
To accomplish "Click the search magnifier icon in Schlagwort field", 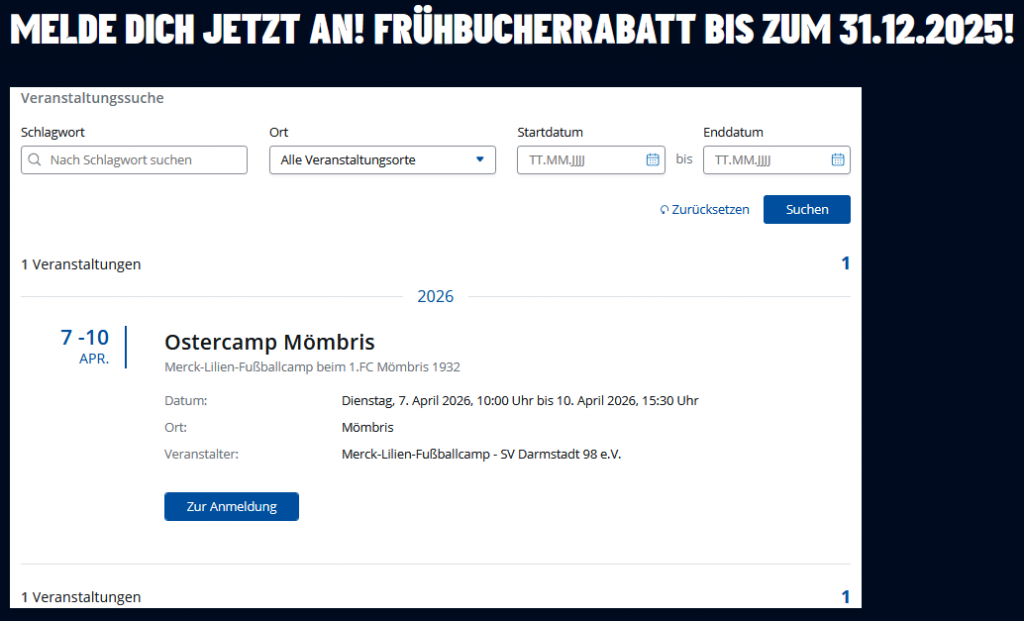I will (x=35, y=160).
